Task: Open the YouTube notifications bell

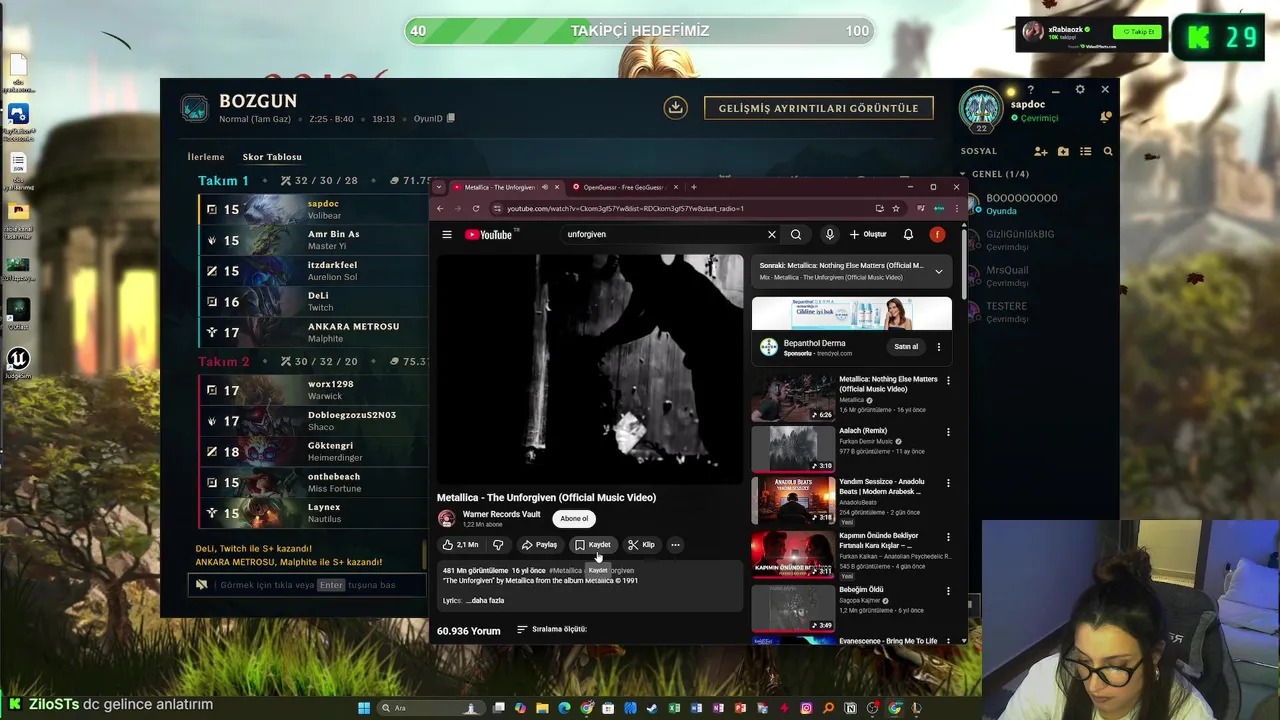Action: (x=908, y=234)
